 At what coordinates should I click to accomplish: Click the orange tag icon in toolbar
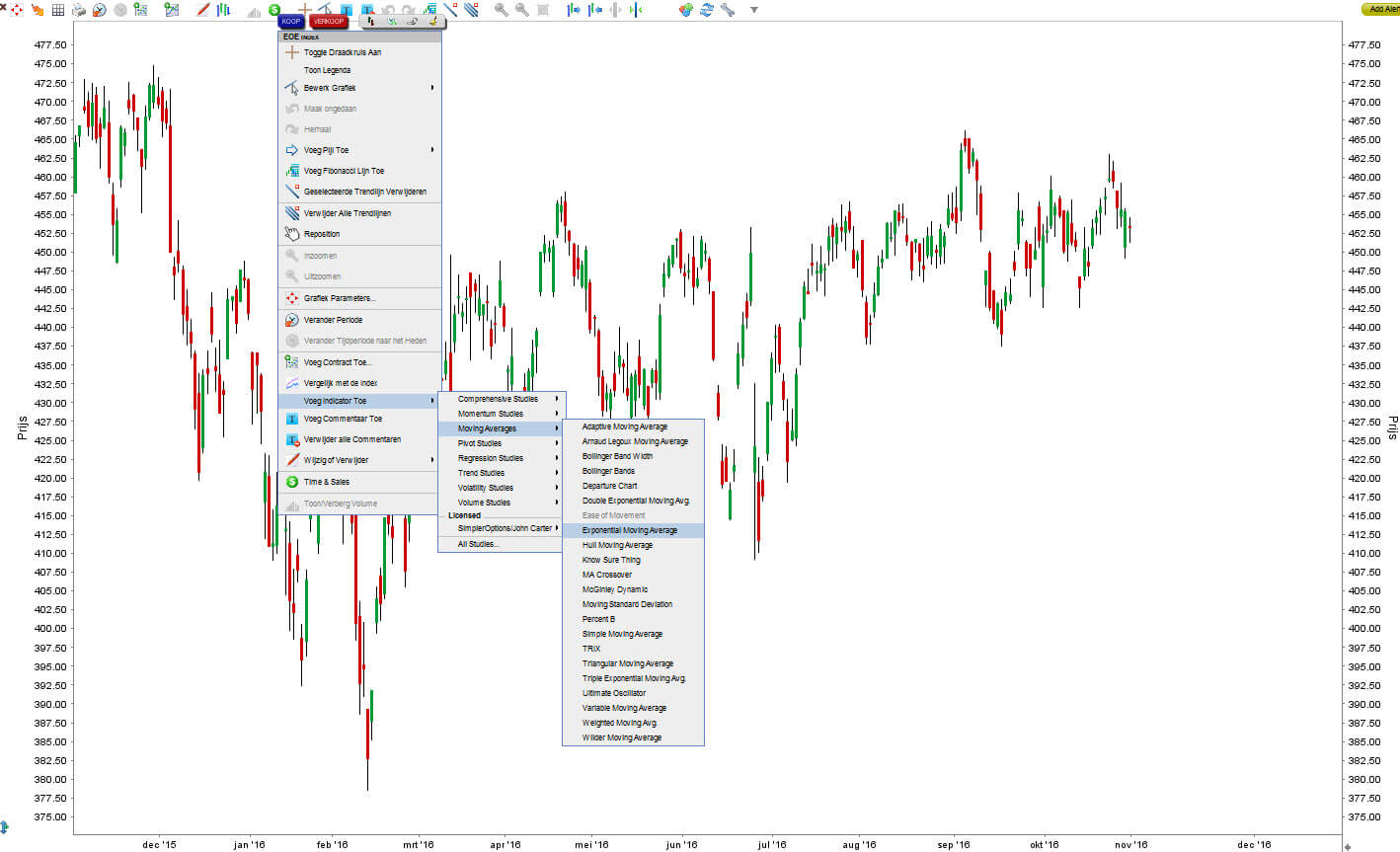(37, 10)
